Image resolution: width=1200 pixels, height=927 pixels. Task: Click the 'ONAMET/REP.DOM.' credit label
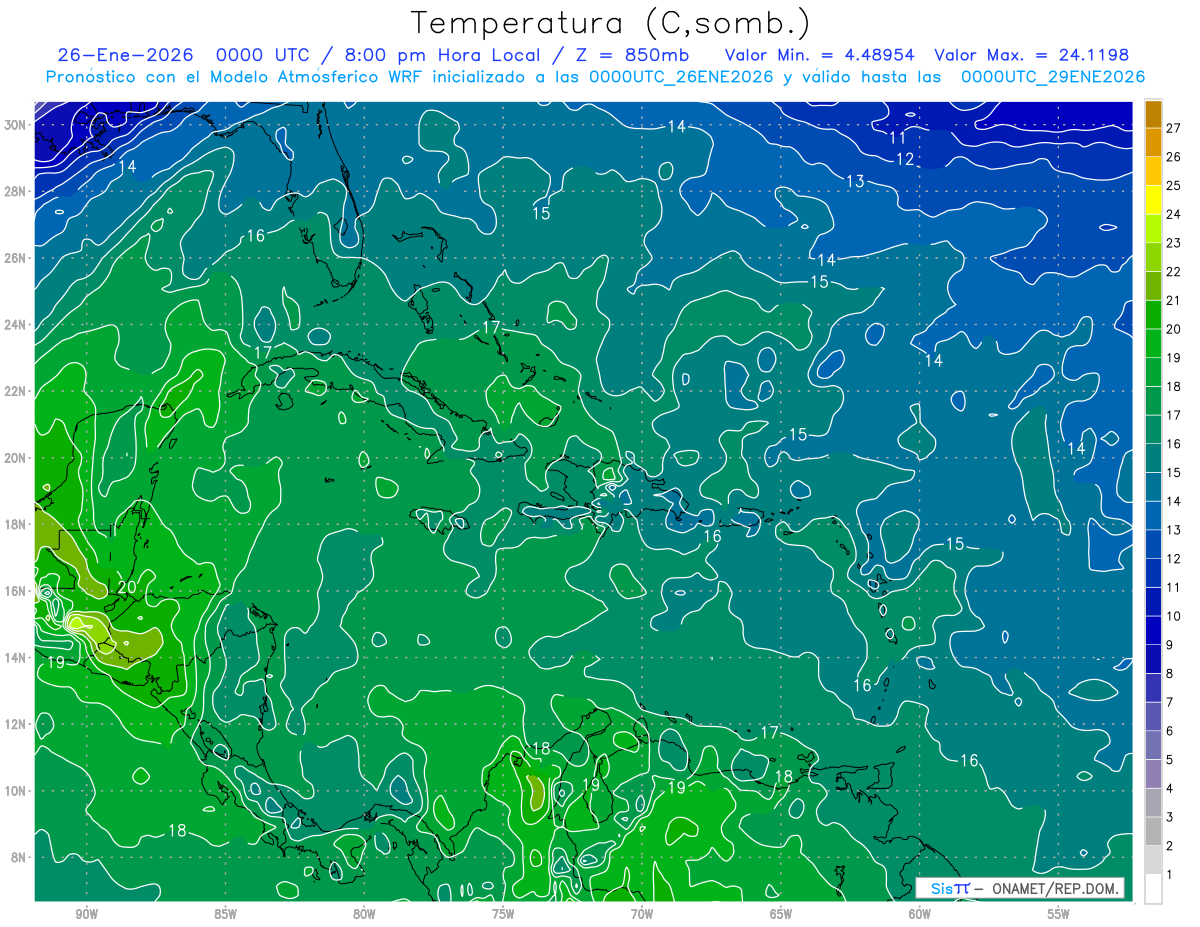pyautogui.click(x=1056, y=888)
